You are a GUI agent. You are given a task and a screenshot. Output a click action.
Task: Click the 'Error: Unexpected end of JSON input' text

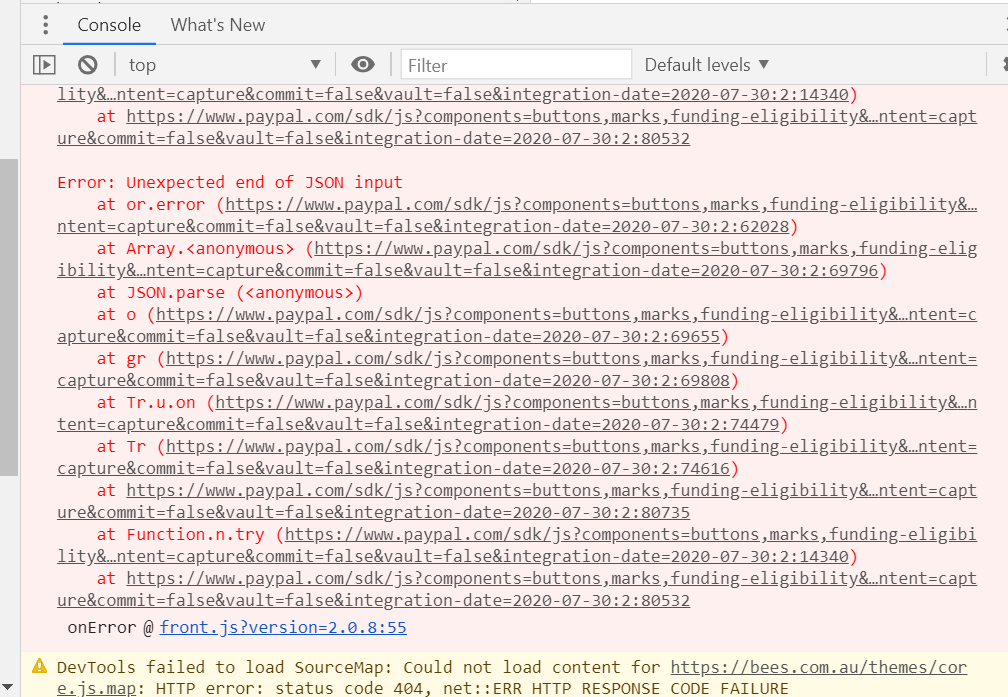pyautogui.click(x=230, y=183)
